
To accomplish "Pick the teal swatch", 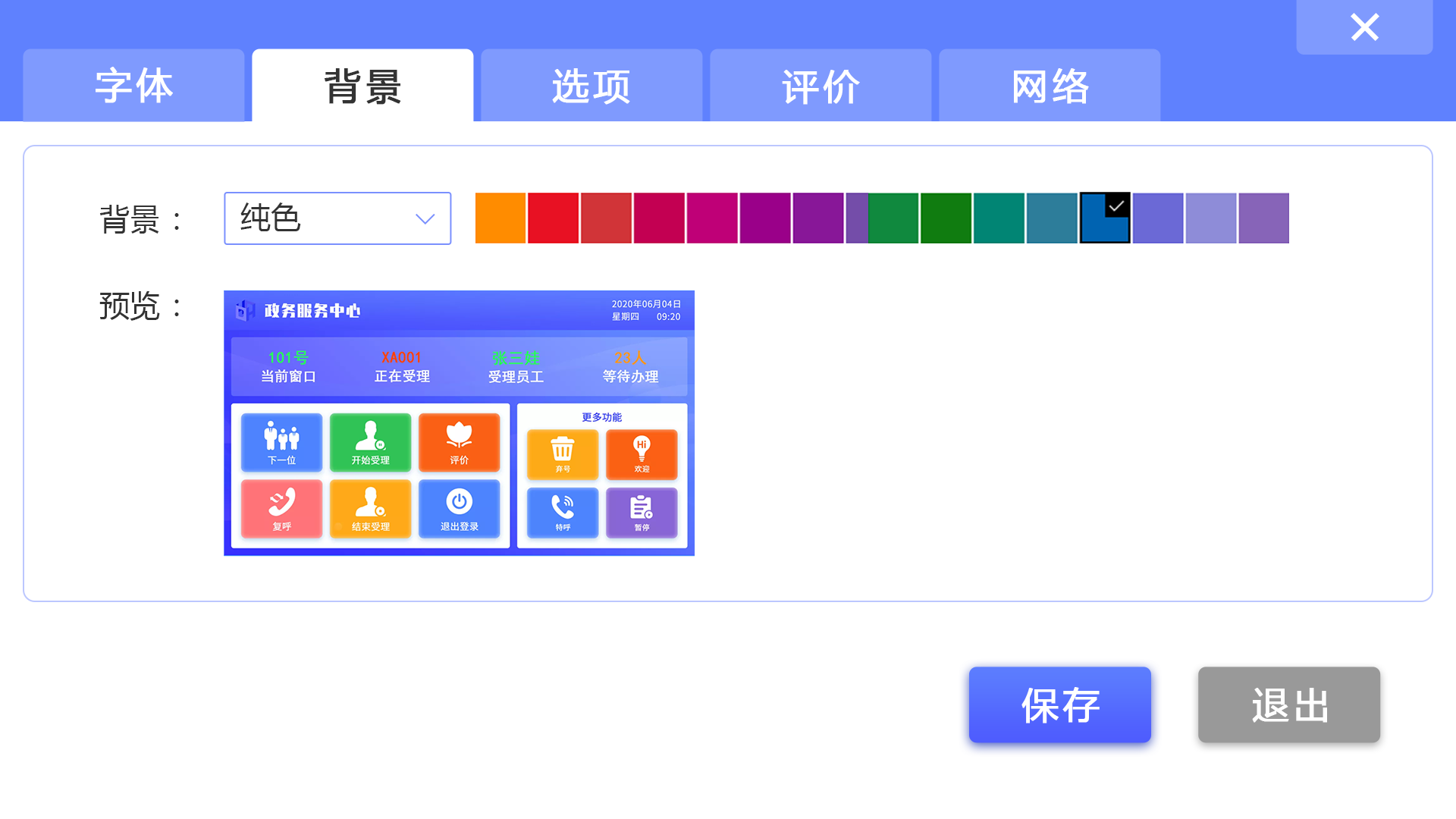I will (x=999, y=218).
